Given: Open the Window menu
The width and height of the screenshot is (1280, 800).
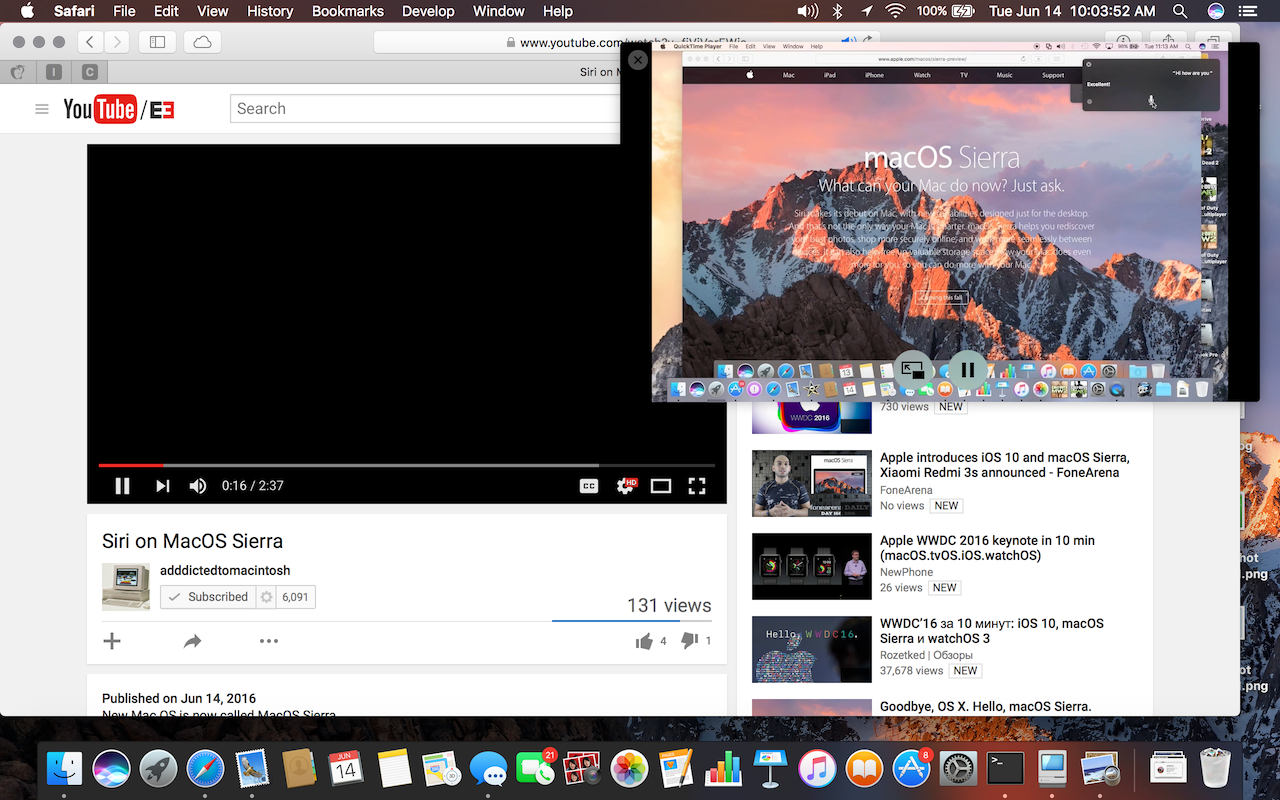Looking at the screenshot, I should coord(498,11).
